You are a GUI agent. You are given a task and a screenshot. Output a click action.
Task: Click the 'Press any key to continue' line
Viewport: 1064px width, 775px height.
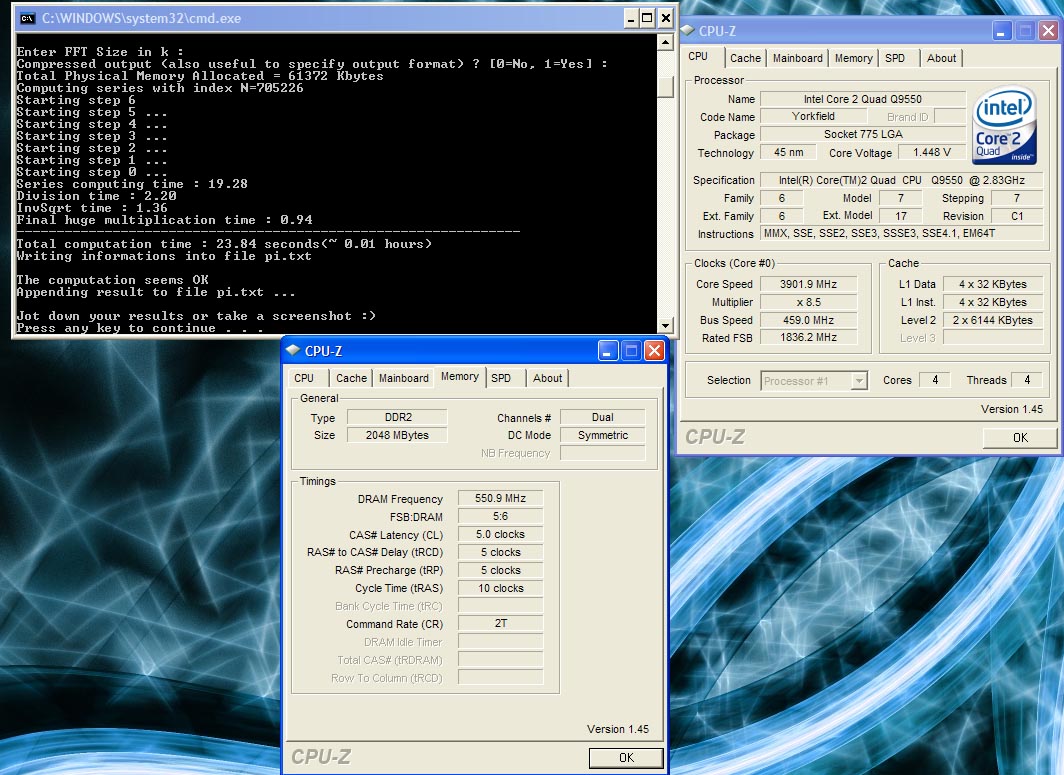pos(140,328)
